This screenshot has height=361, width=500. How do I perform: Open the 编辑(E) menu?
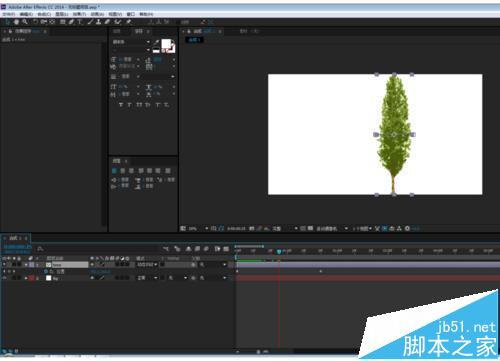tap(26, 14)
